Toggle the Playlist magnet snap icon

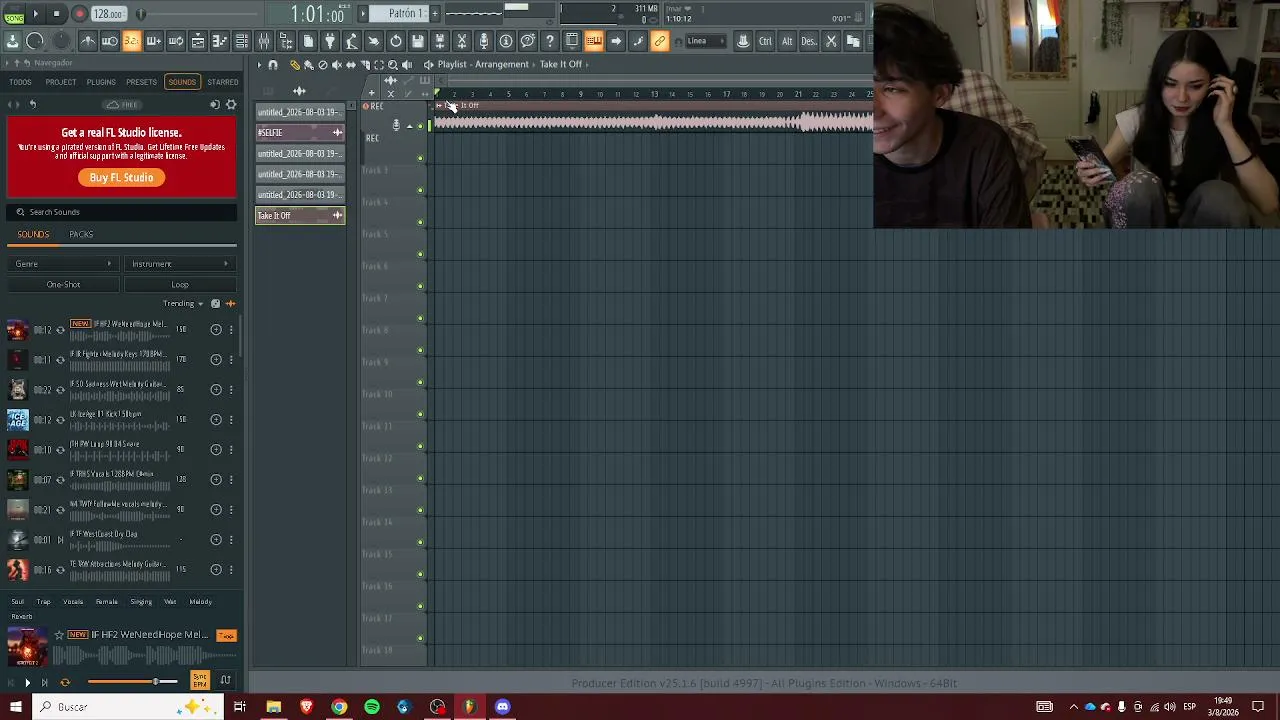273,65
